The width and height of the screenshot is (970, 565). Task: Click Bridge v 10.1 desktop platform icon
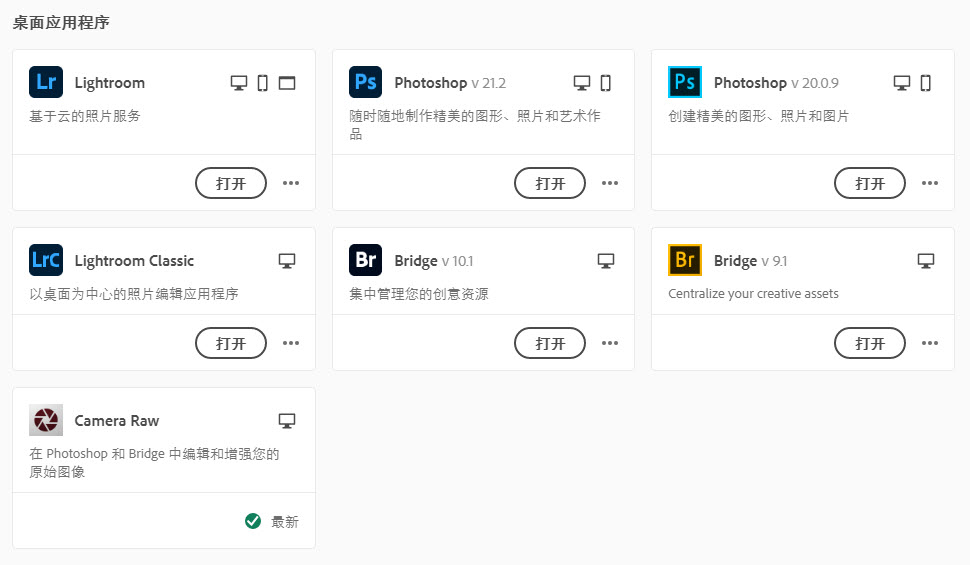point(606,261)
